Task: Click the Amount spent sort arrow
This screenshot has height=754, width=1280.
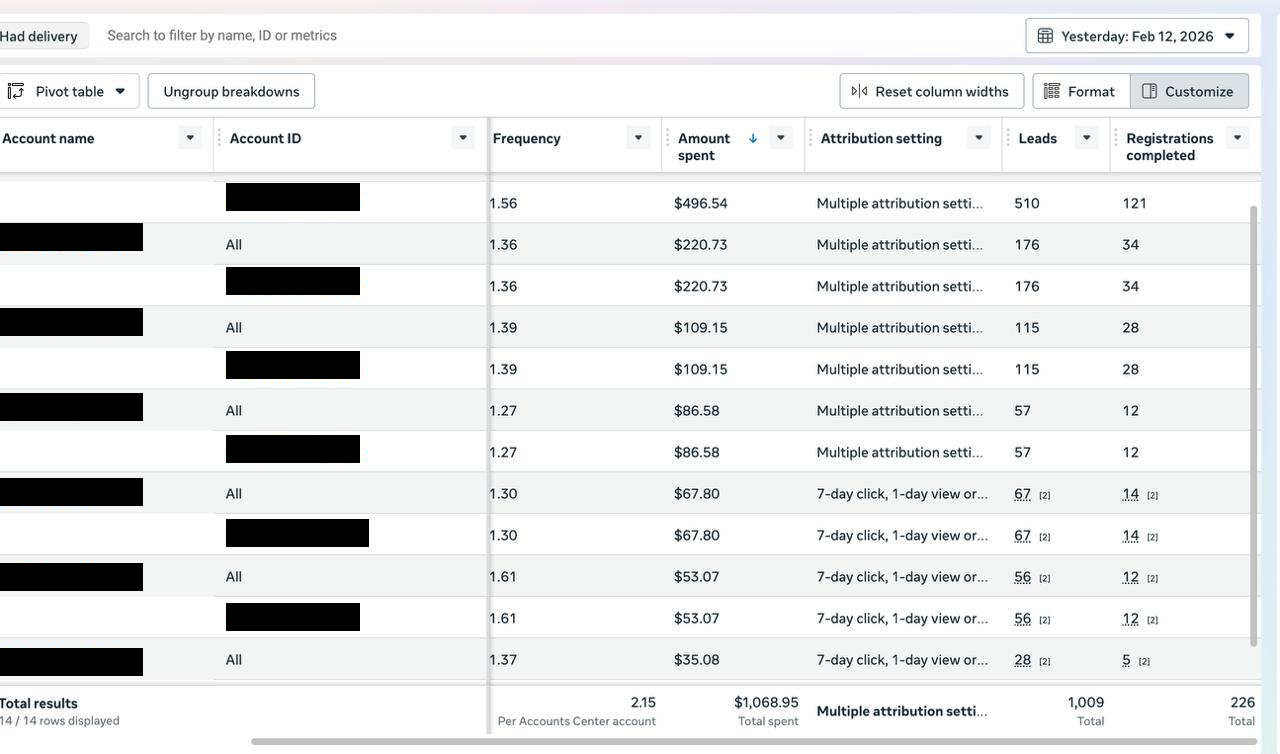Action: coord(753,138)
